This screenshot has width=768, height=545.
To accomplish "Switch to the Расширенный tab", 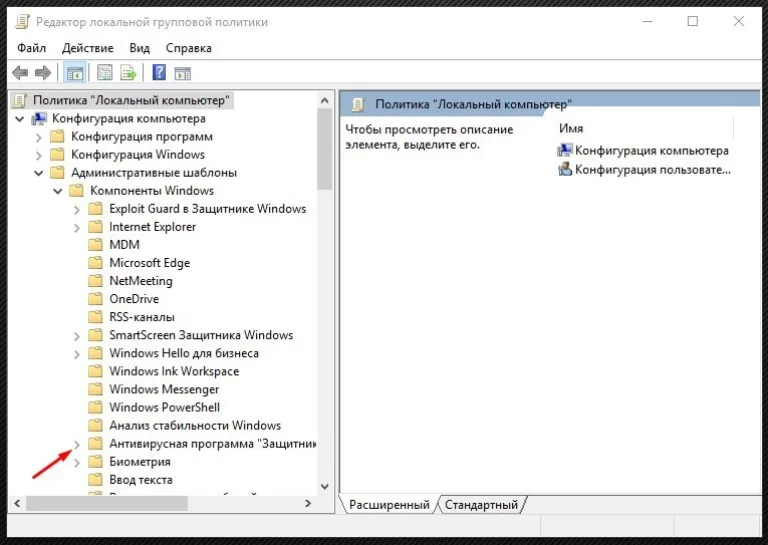I will tap(389, 504).
